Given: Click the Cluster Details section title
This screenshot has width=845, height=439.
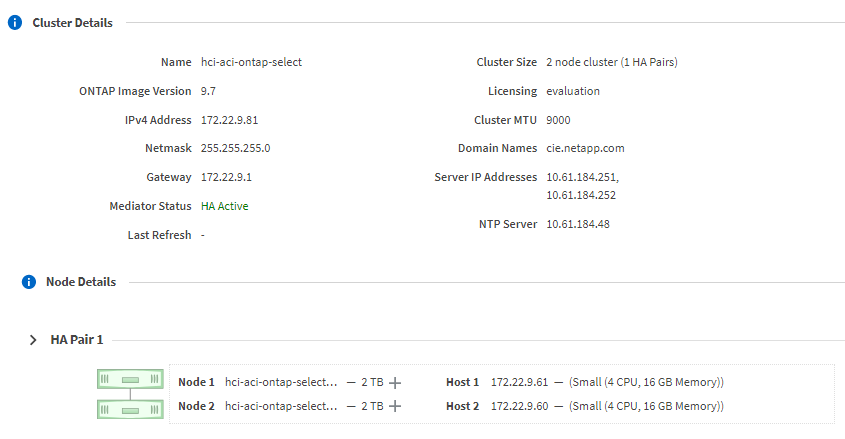Looking at the screenshot, I should click(72, 22).
